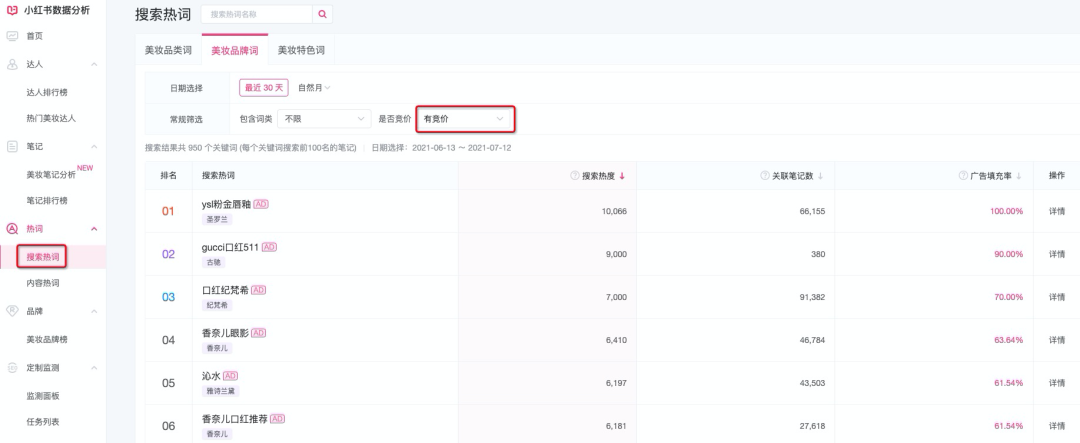Click the 10,066 search heat value
1080x443 pixels.
(x=614, y=211)
